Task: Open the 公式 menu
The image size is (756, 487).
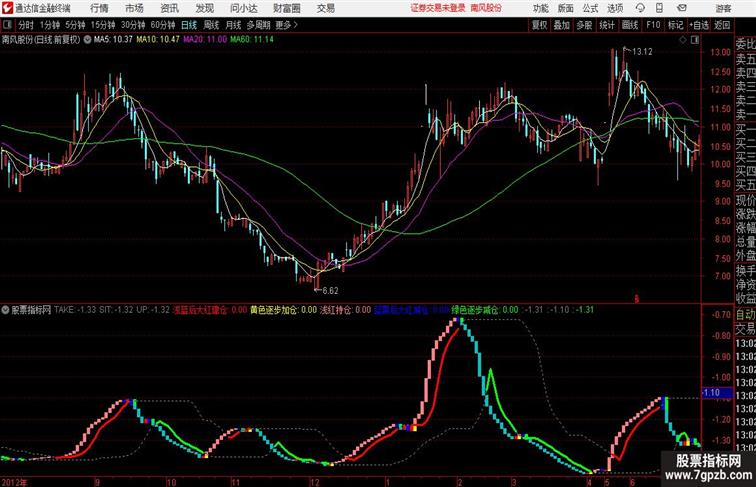Action: coord(590,8)
